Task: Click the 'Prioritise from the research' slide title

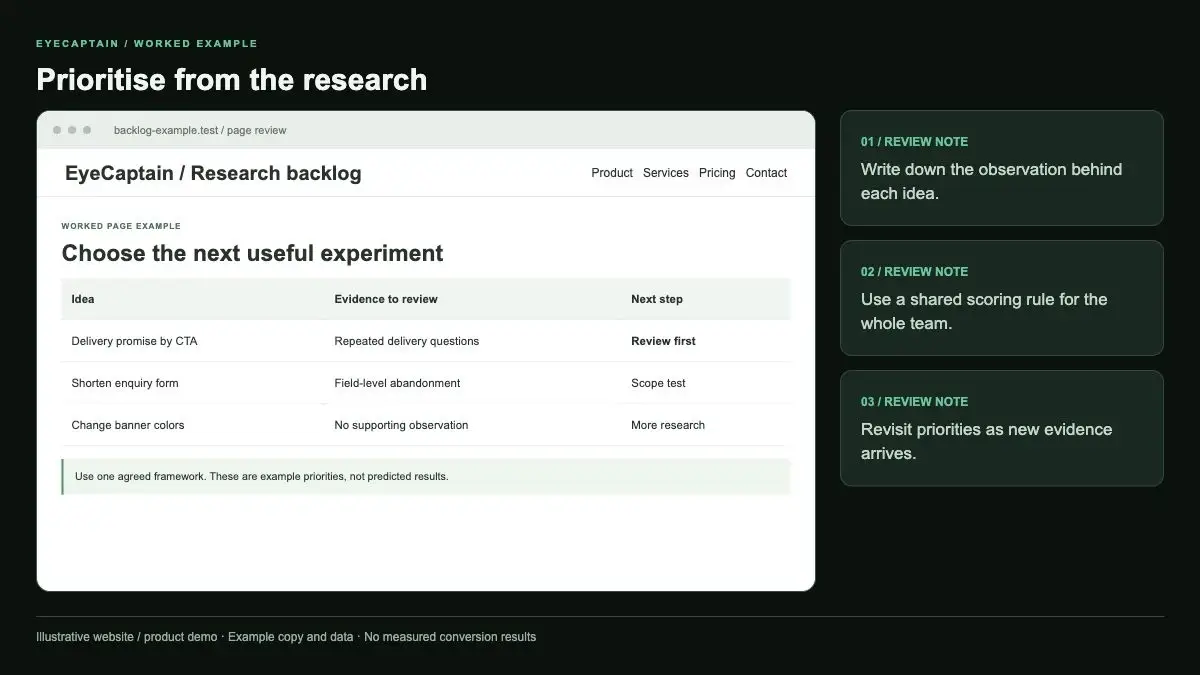Action: 232,80
